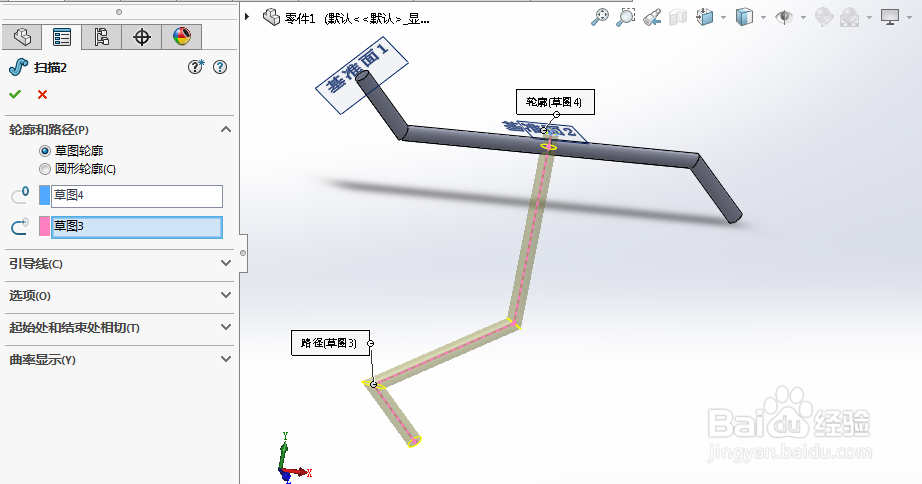This screenshot has height=484, width=922.
Task: Click the Edit Appearance icon
Action: 824,17
